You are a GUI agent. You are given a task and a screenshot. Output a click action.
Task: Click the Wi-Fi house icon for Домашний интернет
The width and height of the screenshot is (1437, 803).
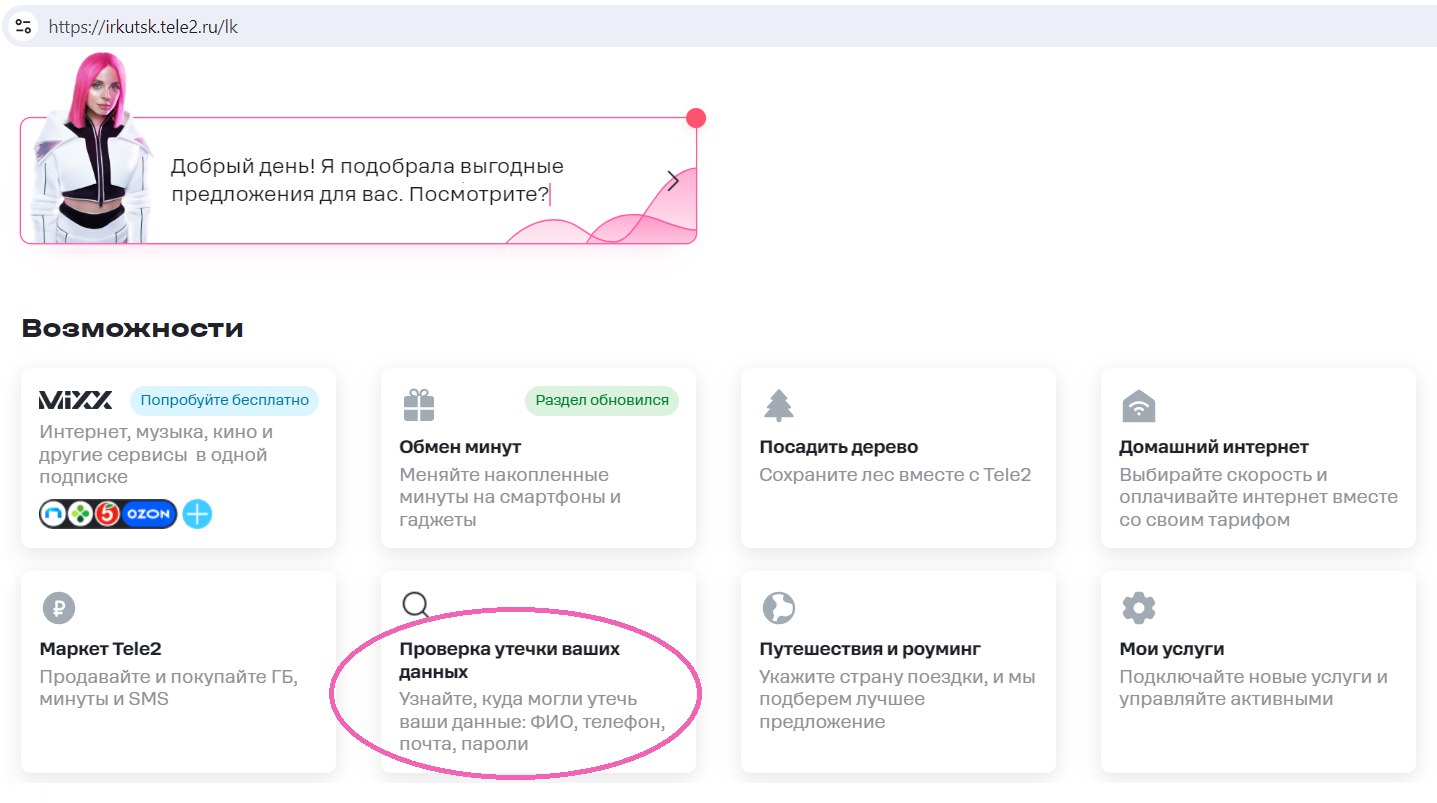1139,405
